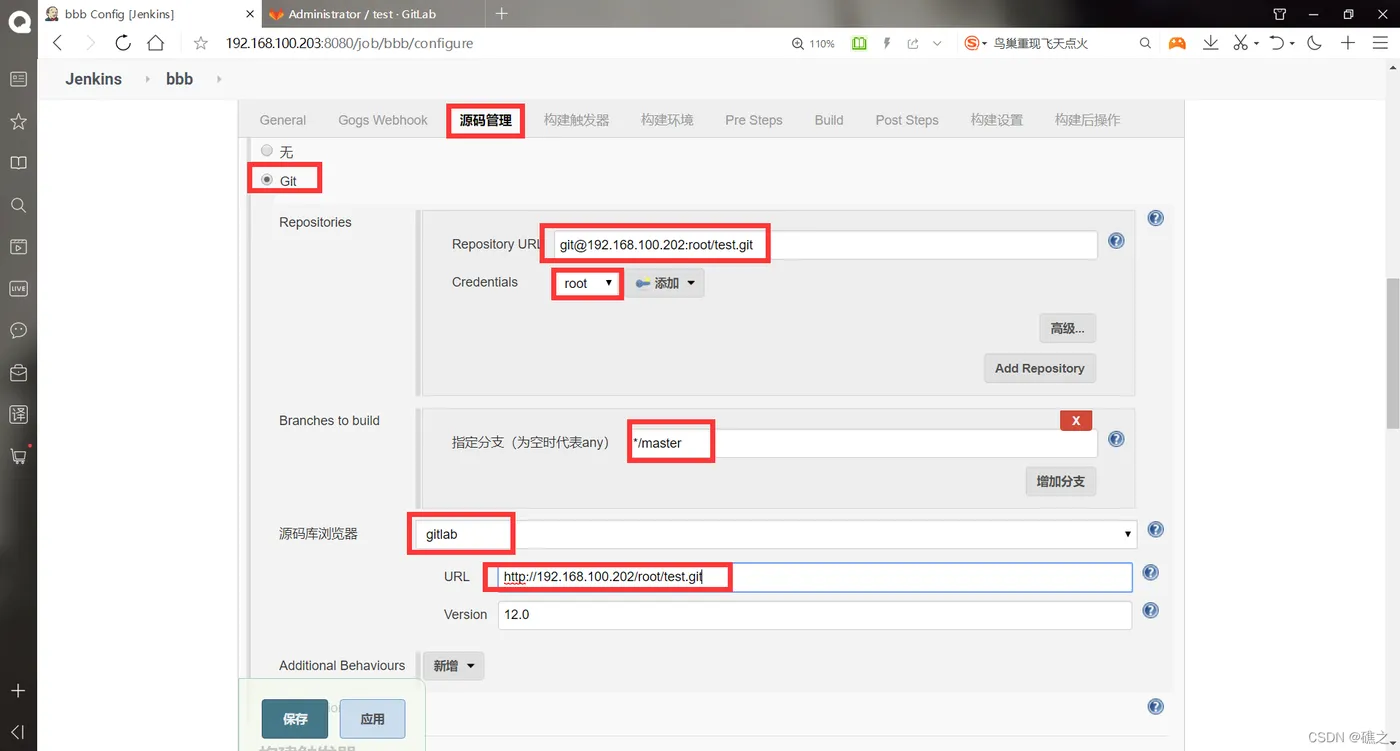
Task: Switch to the 构建环境 tab
Action: click(x=667, y=120)
